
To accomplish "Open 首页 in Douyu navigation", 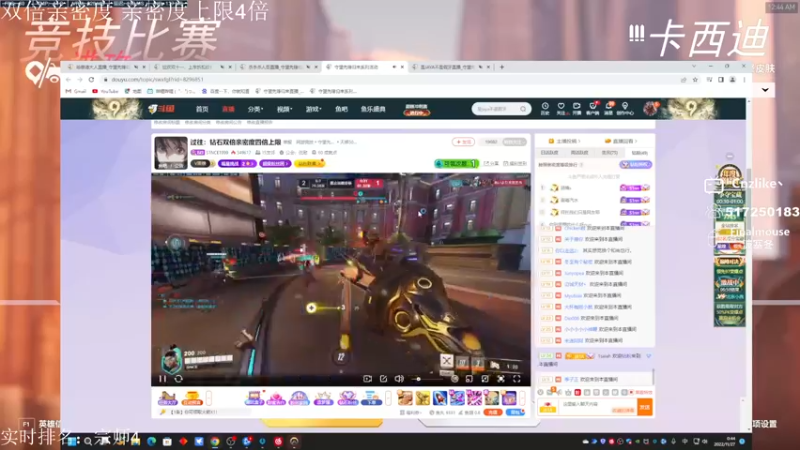I will pyautogui.click(x=202, y=109).
